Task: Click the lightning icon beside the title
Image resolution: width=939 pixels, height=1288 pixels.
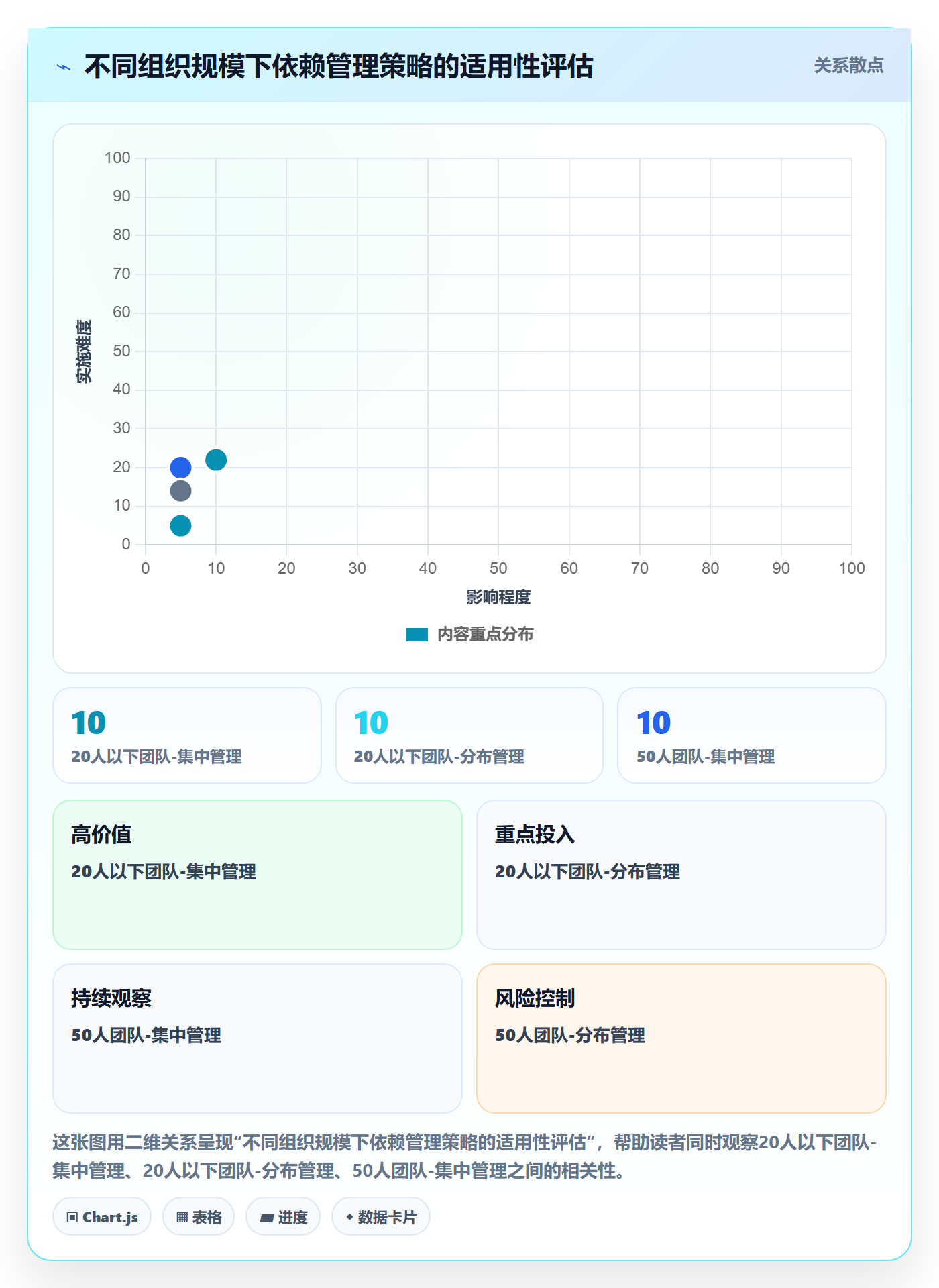Action: tap(64, 67)
